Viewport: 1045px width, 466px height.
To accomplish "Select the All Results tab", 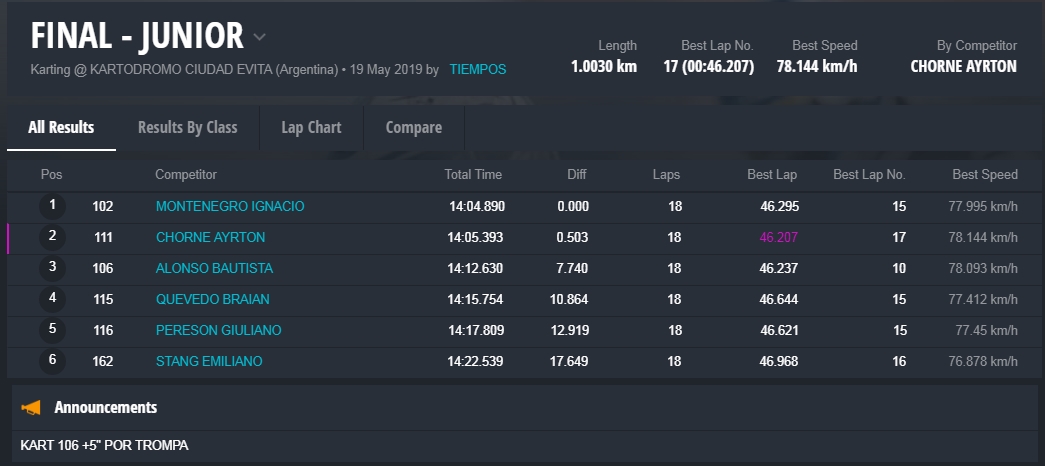I will coord(61,127).
